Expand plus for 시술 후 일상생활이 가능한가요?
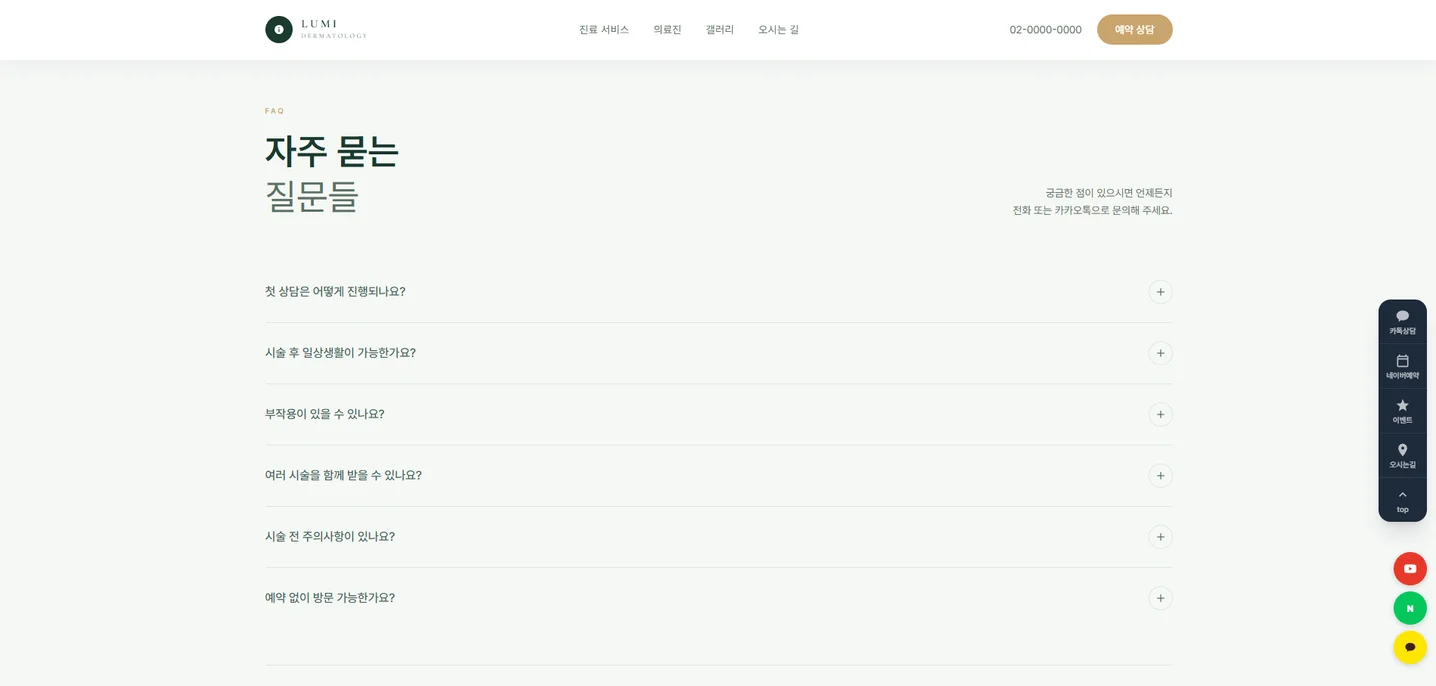Viewport: 1436px width, 686px height. click(1160, 353)
